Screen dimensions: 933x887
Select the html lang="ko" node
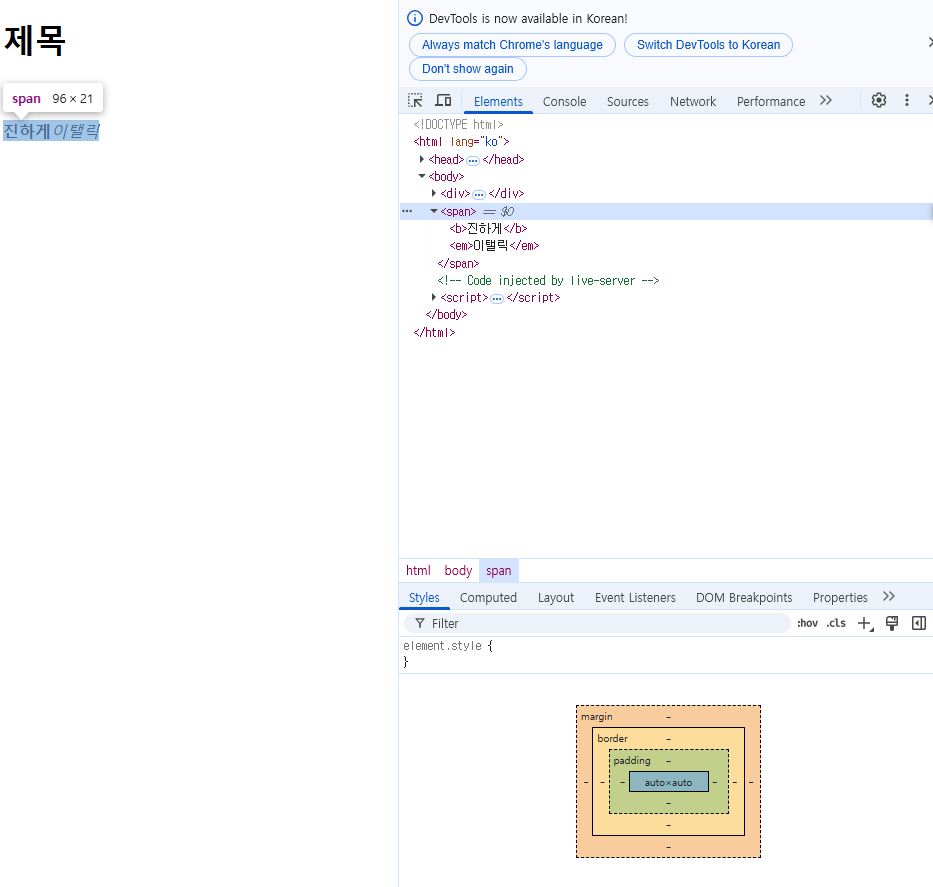(x=461, y=142)
